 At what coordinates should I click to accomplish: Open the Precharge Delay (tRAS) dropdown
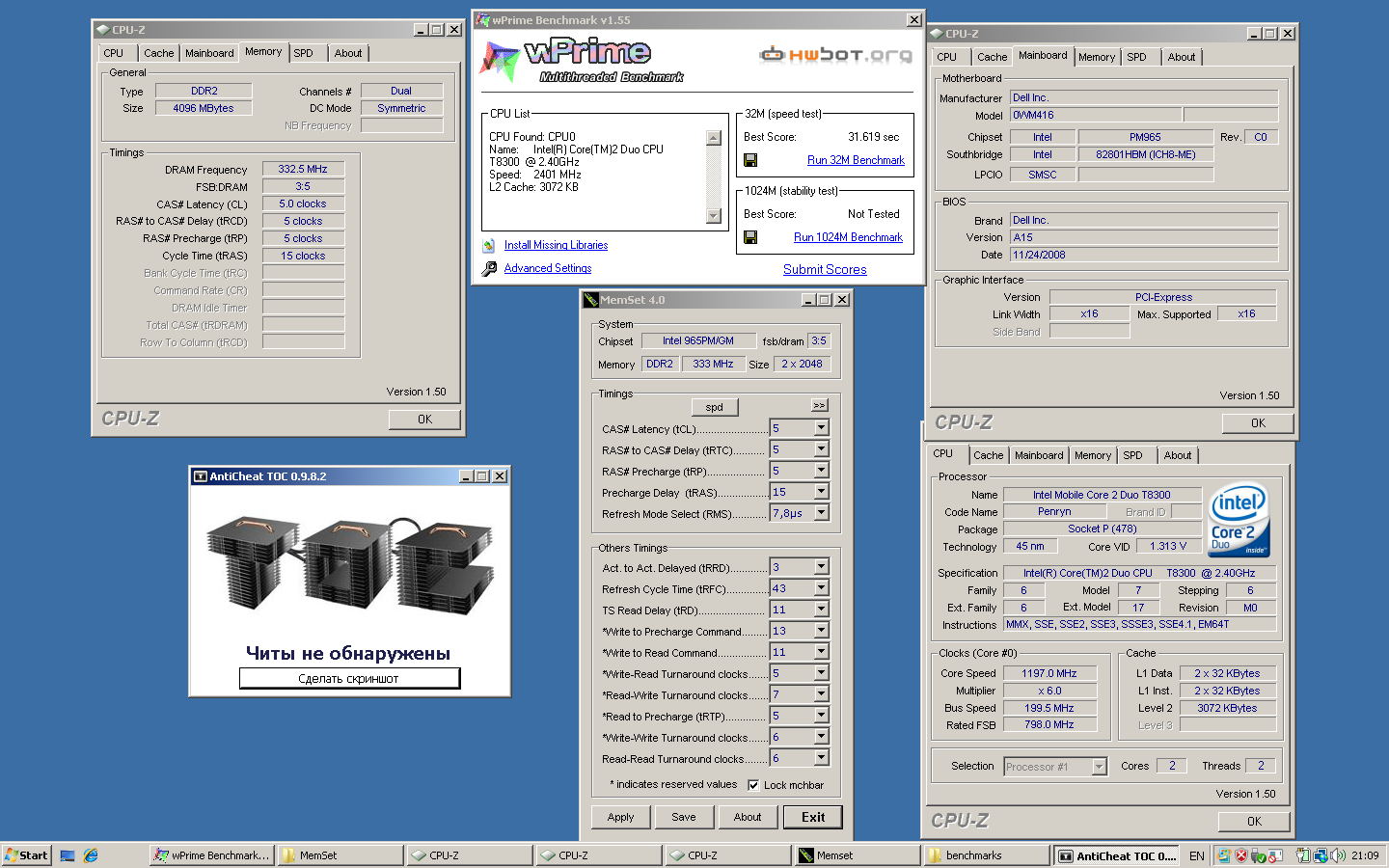(821, 491)
